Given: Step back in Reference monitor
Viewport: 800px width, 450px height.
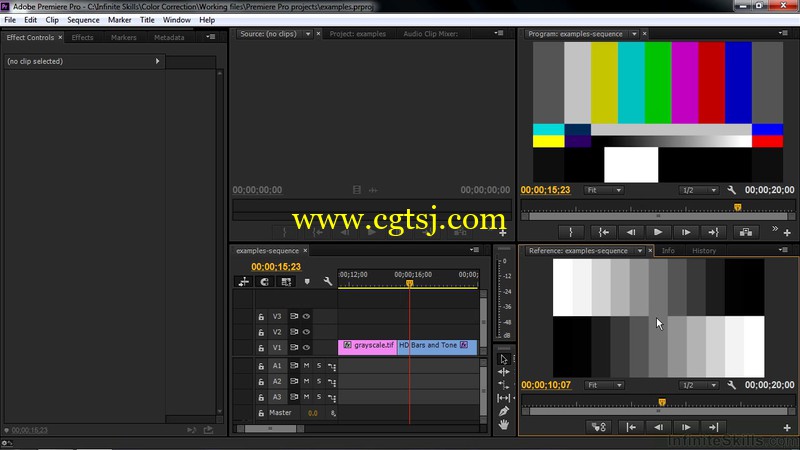Looking at the screenshot, I should coord(658,427).
